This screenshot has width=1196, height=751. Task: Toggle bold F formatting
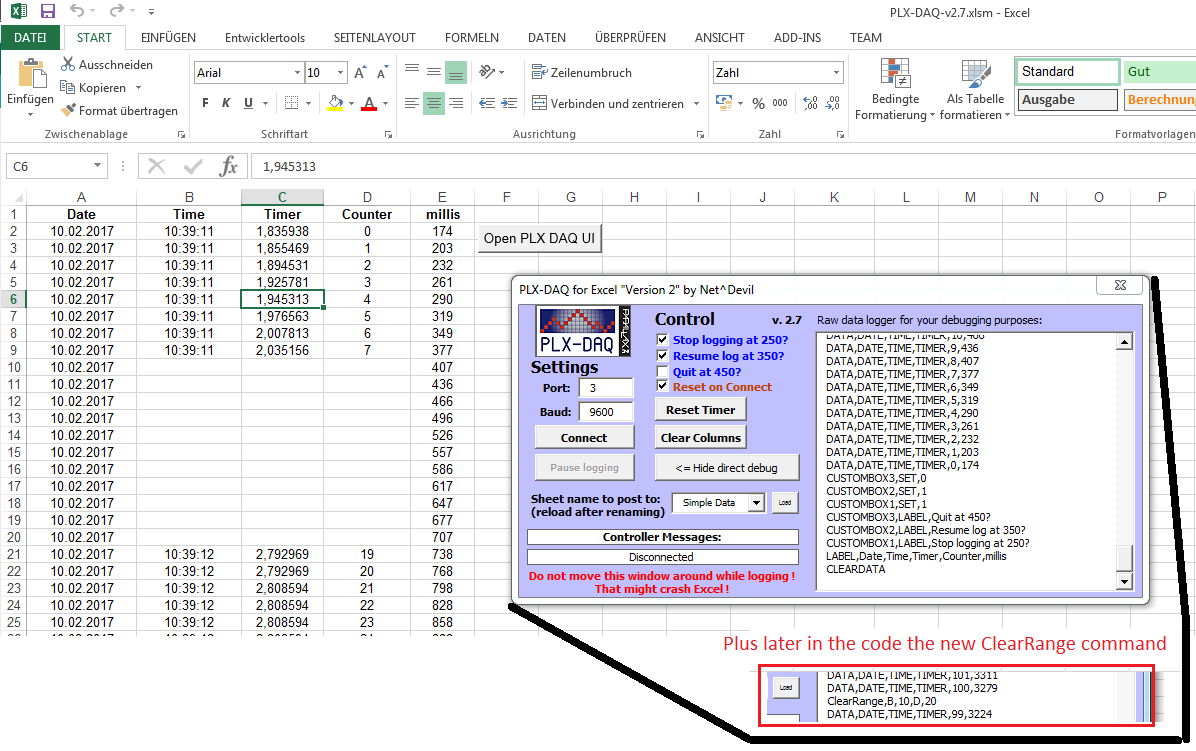tap(204, 103)
